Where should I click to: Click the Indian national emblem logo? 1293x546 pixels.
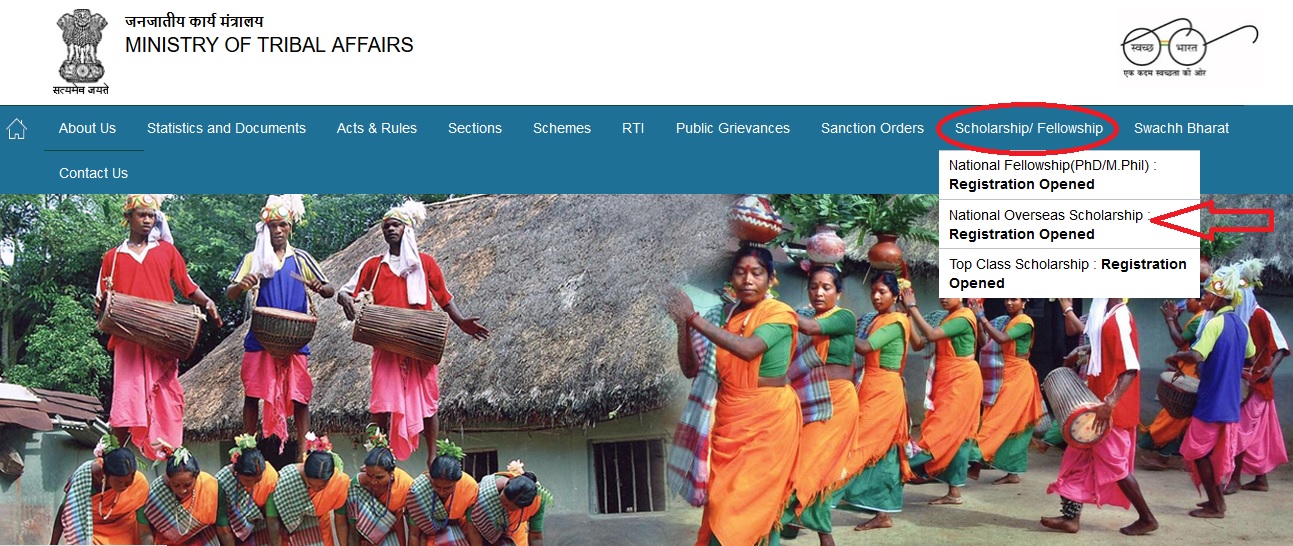(x=82, y=49)
